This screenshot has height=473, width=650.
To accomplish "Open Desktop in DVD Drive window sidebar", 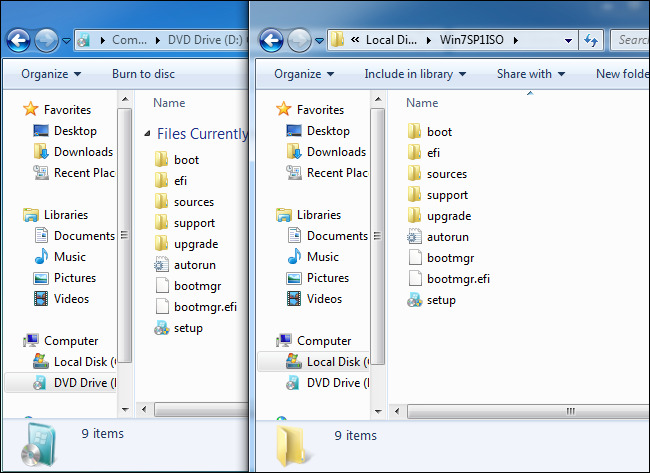I will (x=65, y=131).
